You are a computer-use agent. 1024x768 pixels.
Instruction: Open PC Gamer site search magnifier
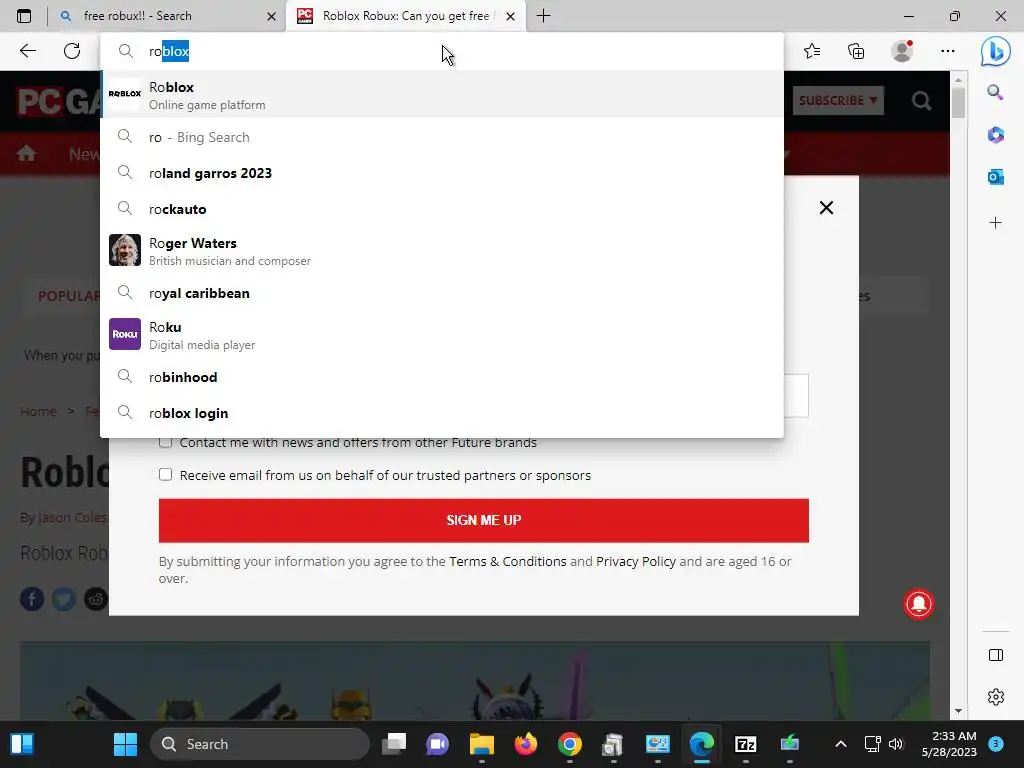pyautogui.click(x=921, y=101)
